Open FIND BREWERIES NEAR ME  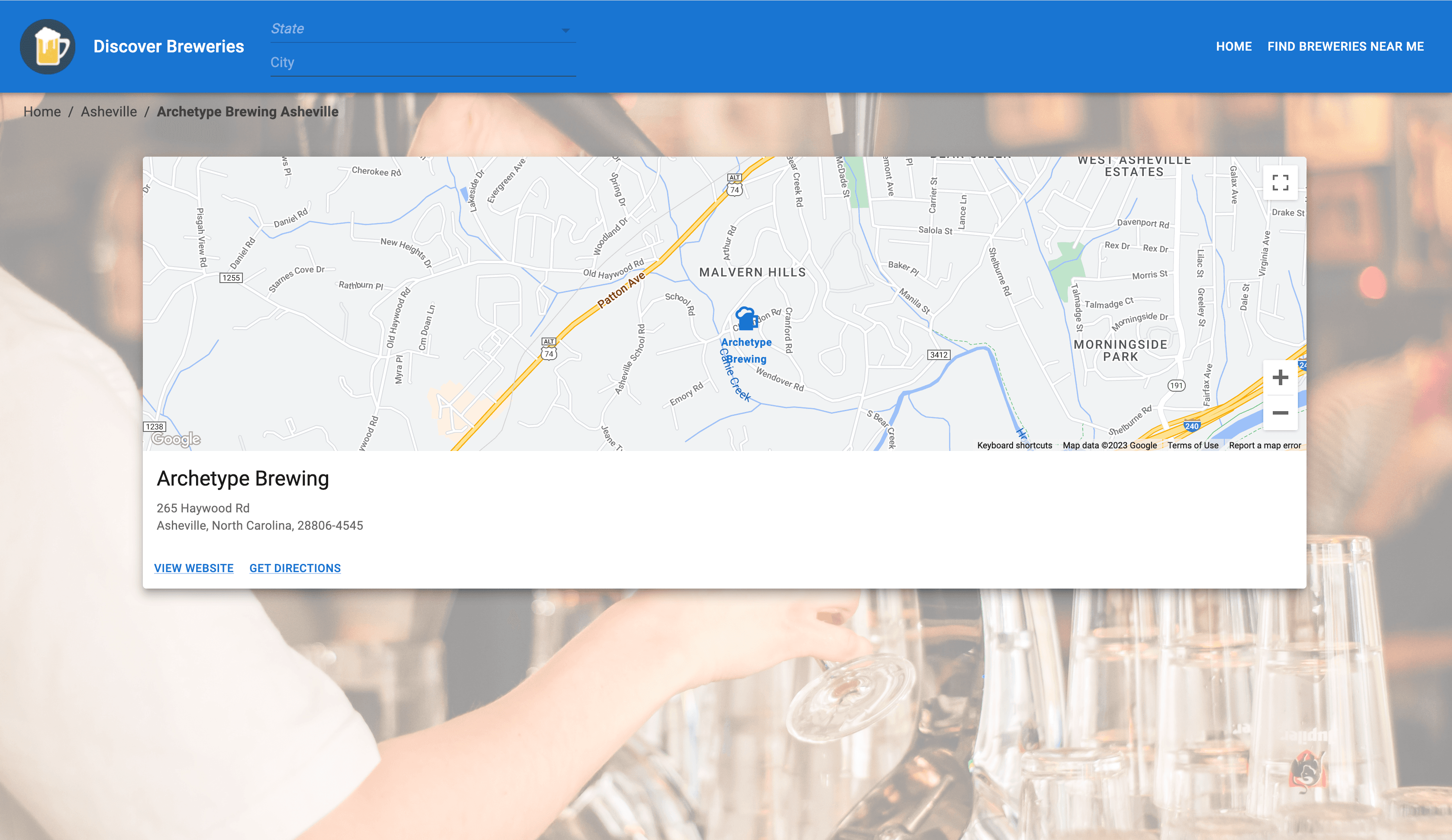[x=1346, y=47]
